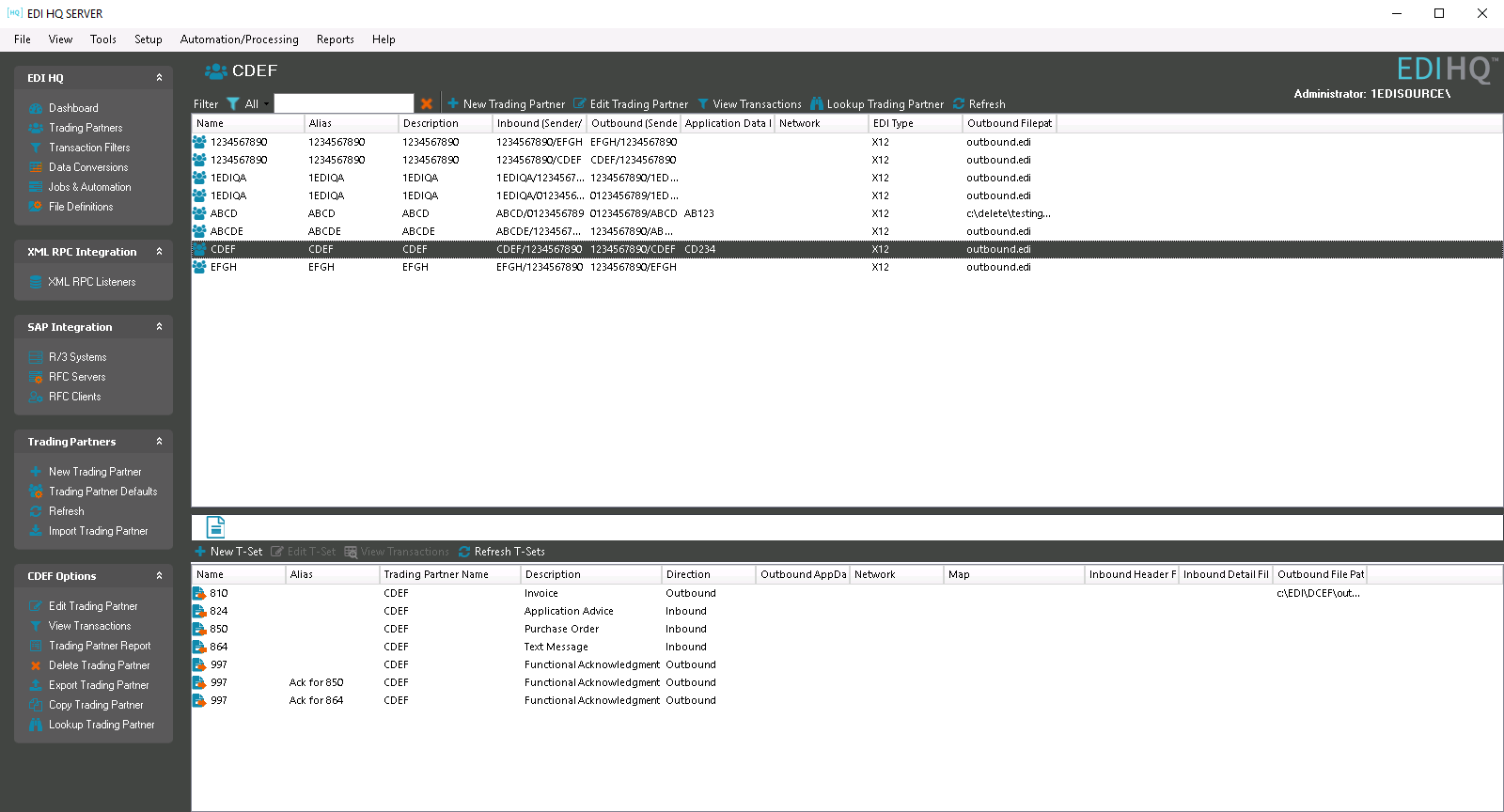
Task: Click New Trading Partner in the sidebar
Action: coord(95,472)
